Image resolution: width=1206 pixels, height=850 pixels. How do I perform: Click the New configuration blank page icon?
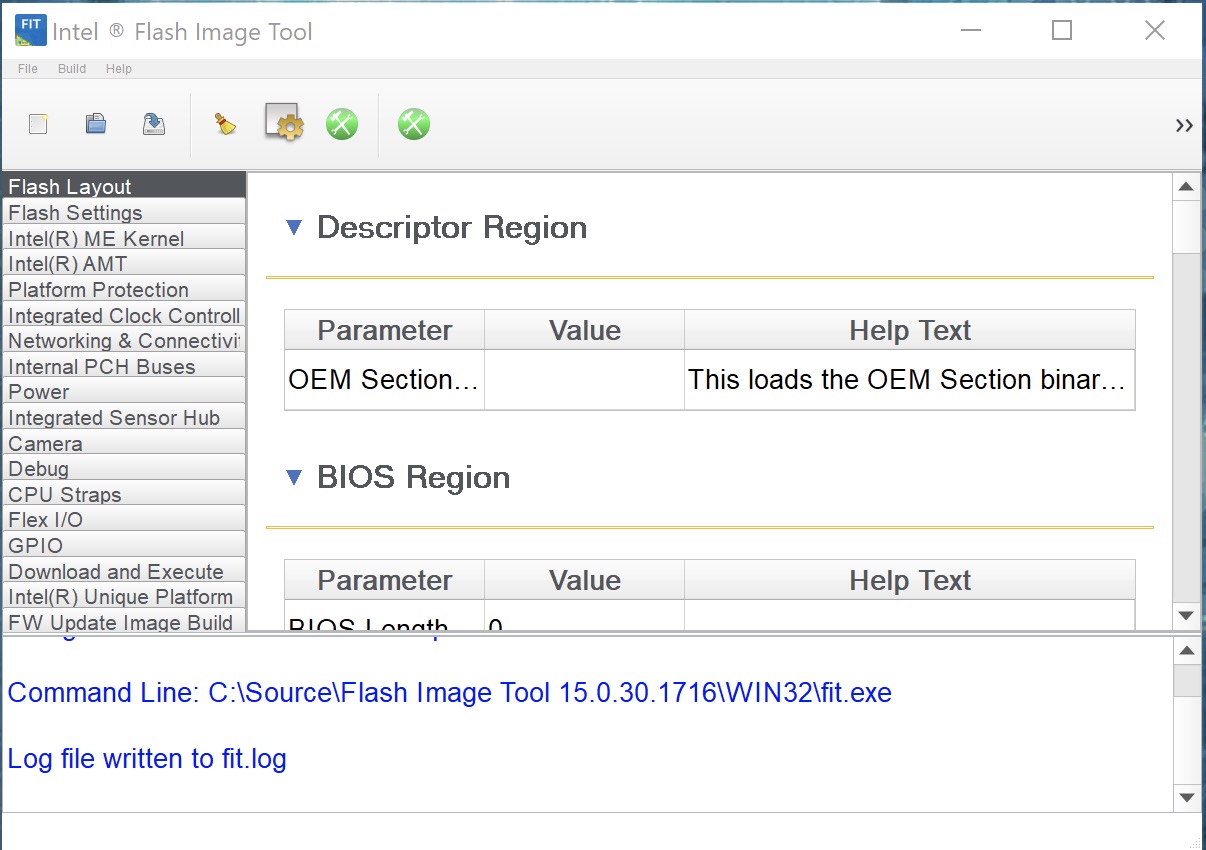[38, 124]
